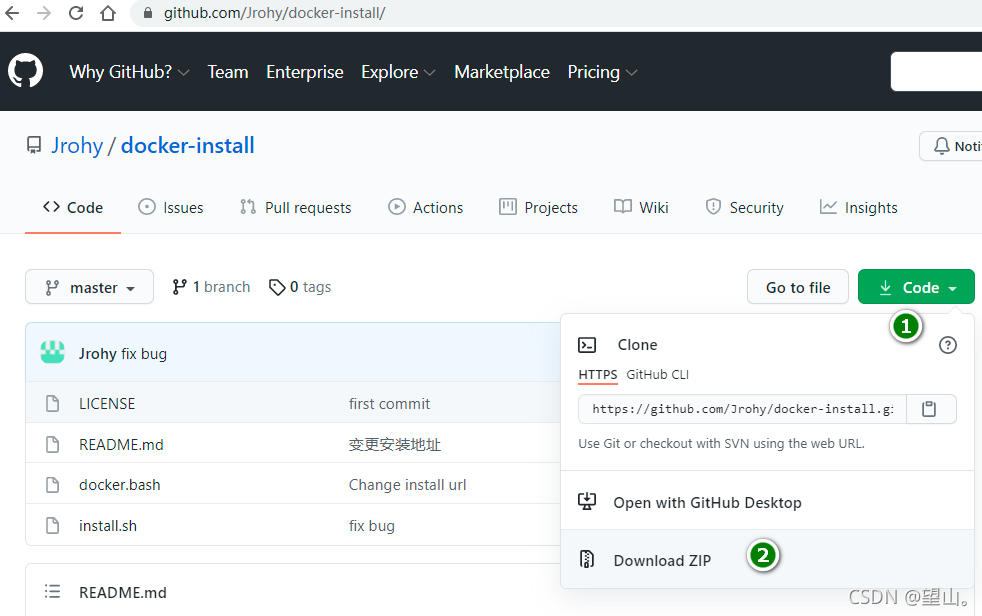Expand the Why GitHub? menu

pyautogui.click(x=129, y=72)
